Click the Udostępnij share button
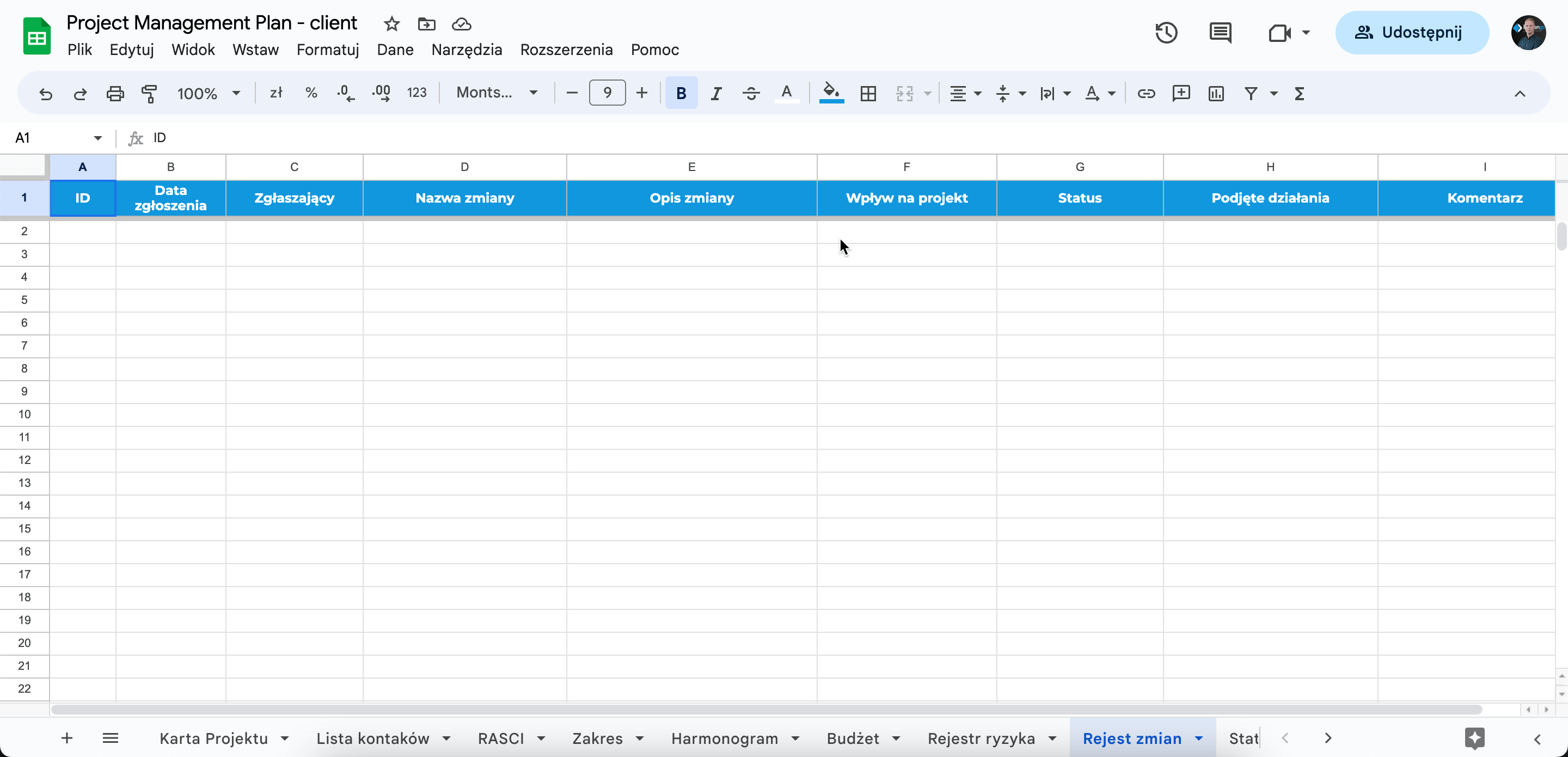The image size is (1568, 757). click(1412, 32)
